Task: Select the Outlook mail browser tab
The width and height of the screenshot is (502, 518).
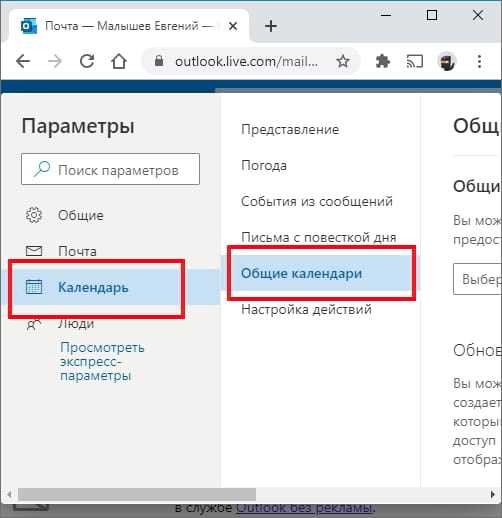Action: point(129,26)
